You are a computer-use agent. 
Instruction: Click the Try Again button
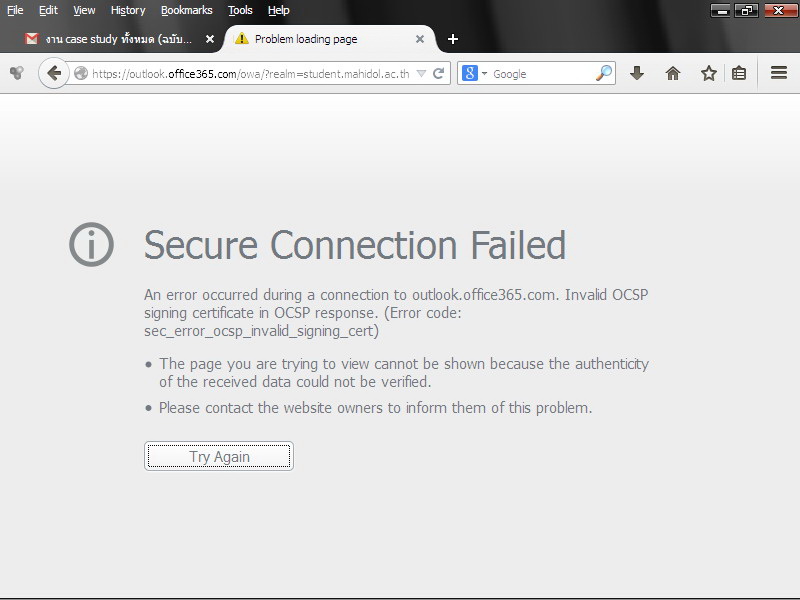[x=219, y=456]
